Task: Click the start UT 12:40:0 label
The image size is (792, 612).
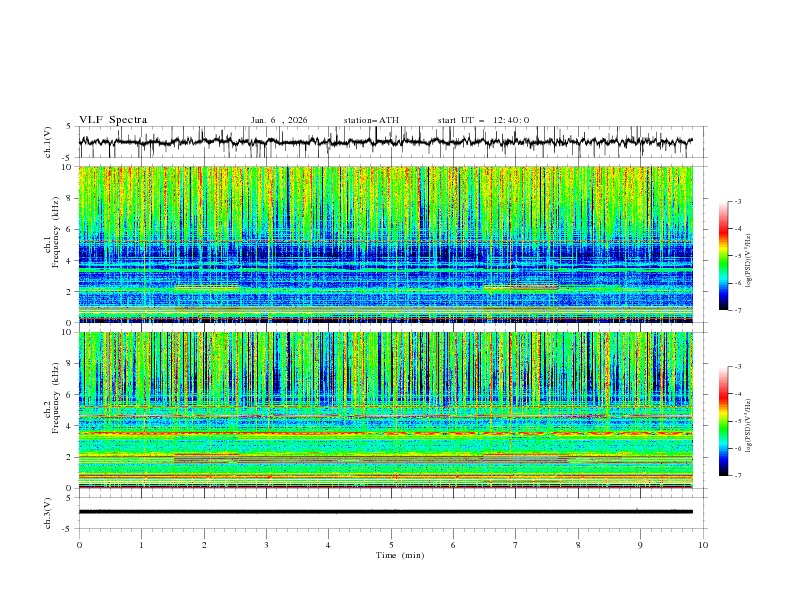Action: click(x=483, y=120)
